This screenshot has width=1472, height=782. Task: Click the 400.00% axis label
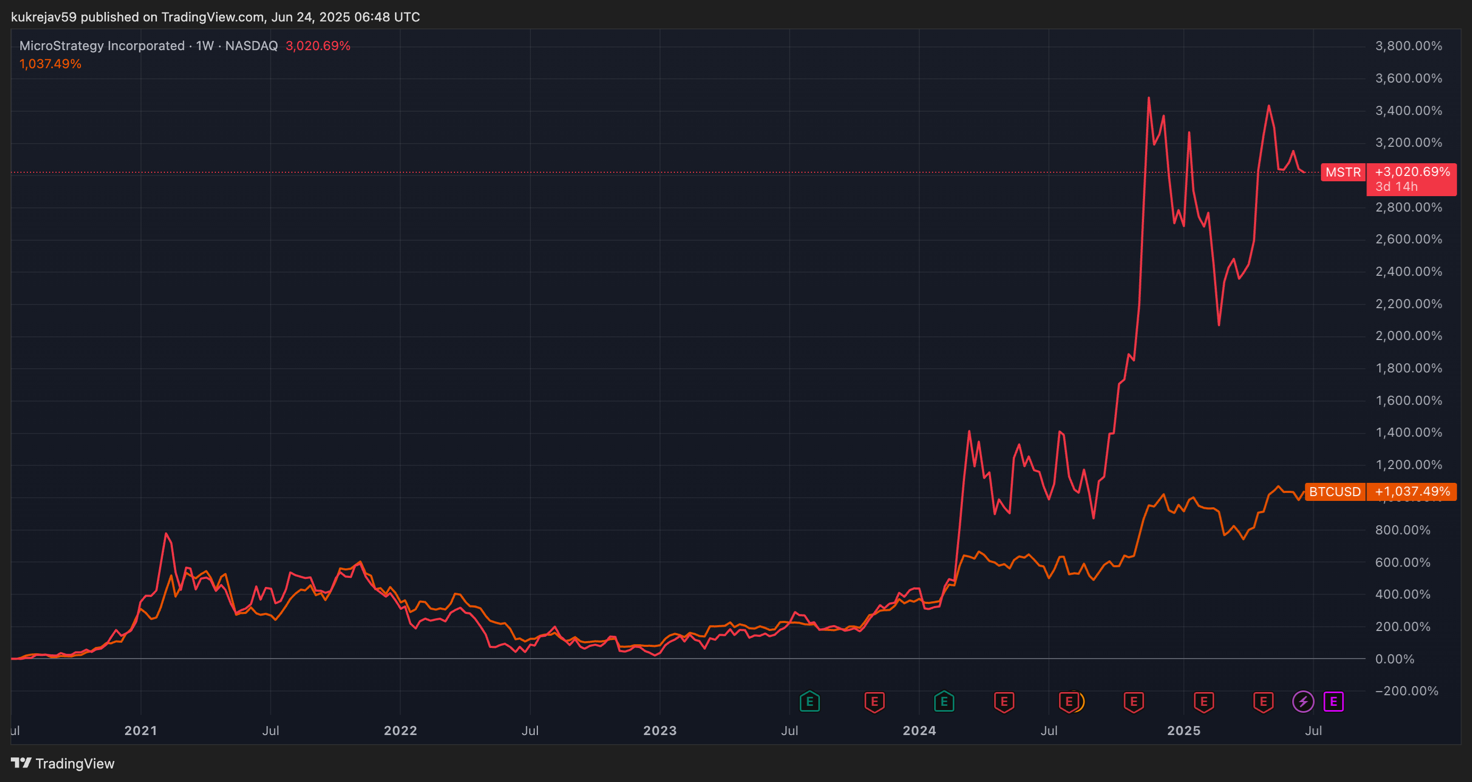click(x=1403, y=594)
